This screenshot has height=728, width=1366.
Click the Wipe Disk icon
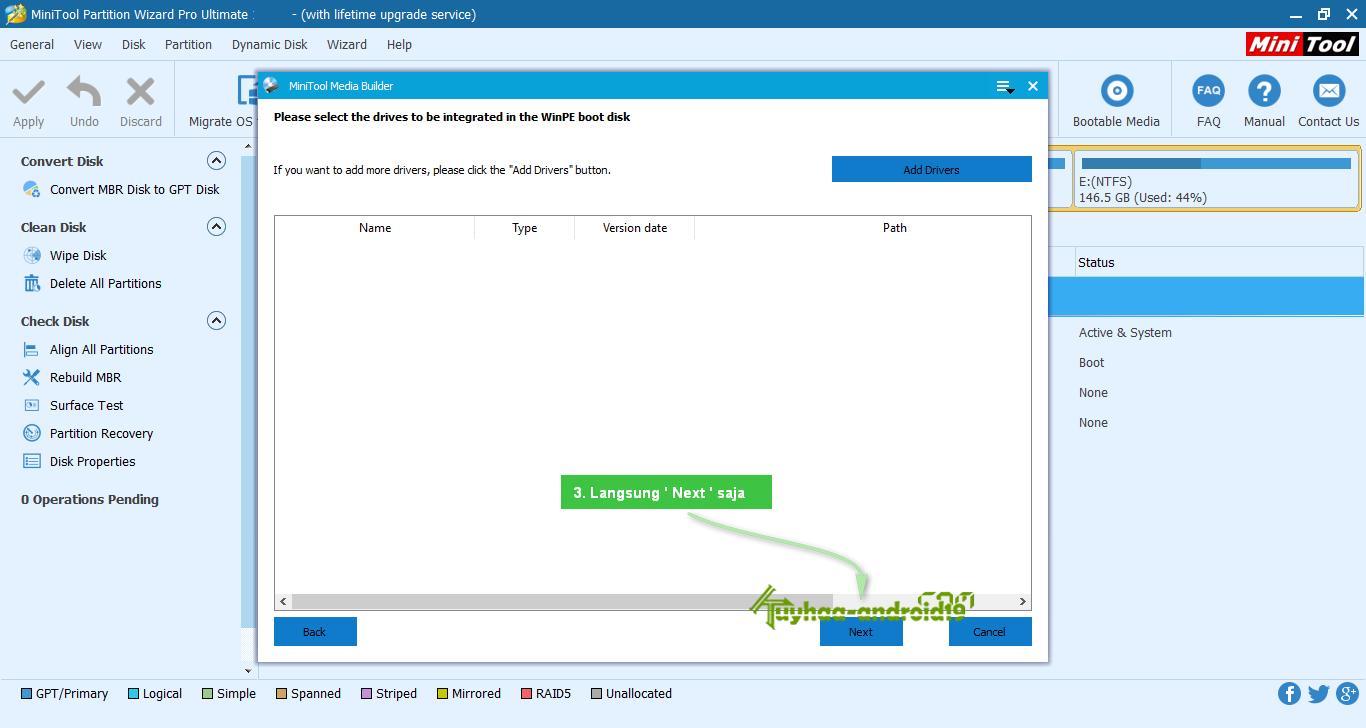click(x=31, y=255)
